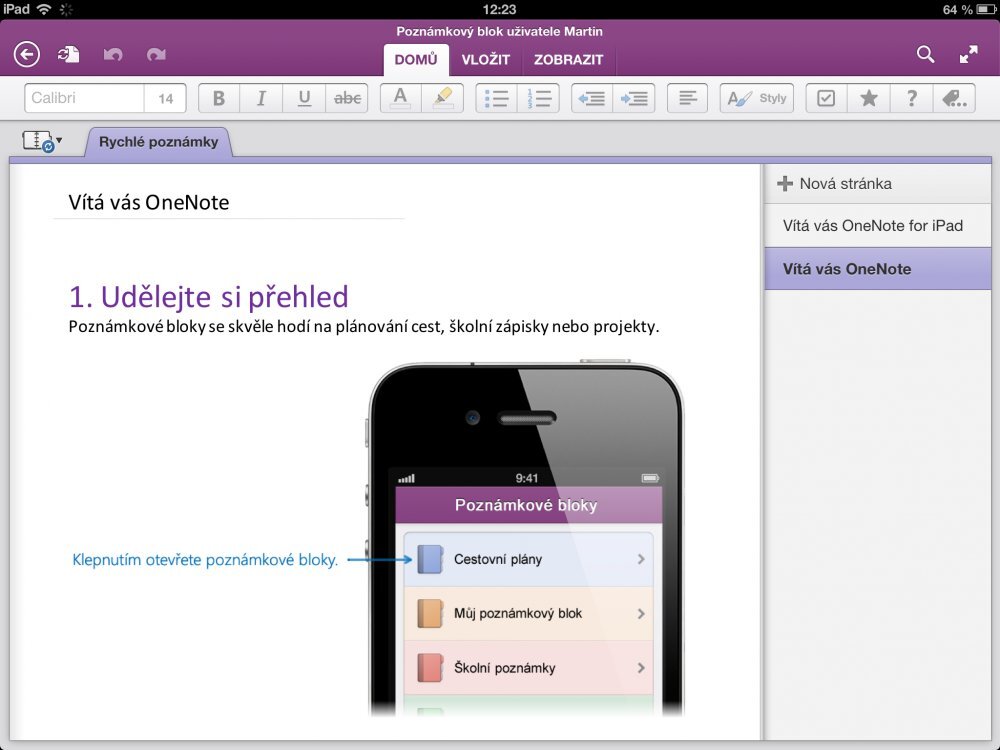
Task: Click the undo icon
Action: (113, 55)
